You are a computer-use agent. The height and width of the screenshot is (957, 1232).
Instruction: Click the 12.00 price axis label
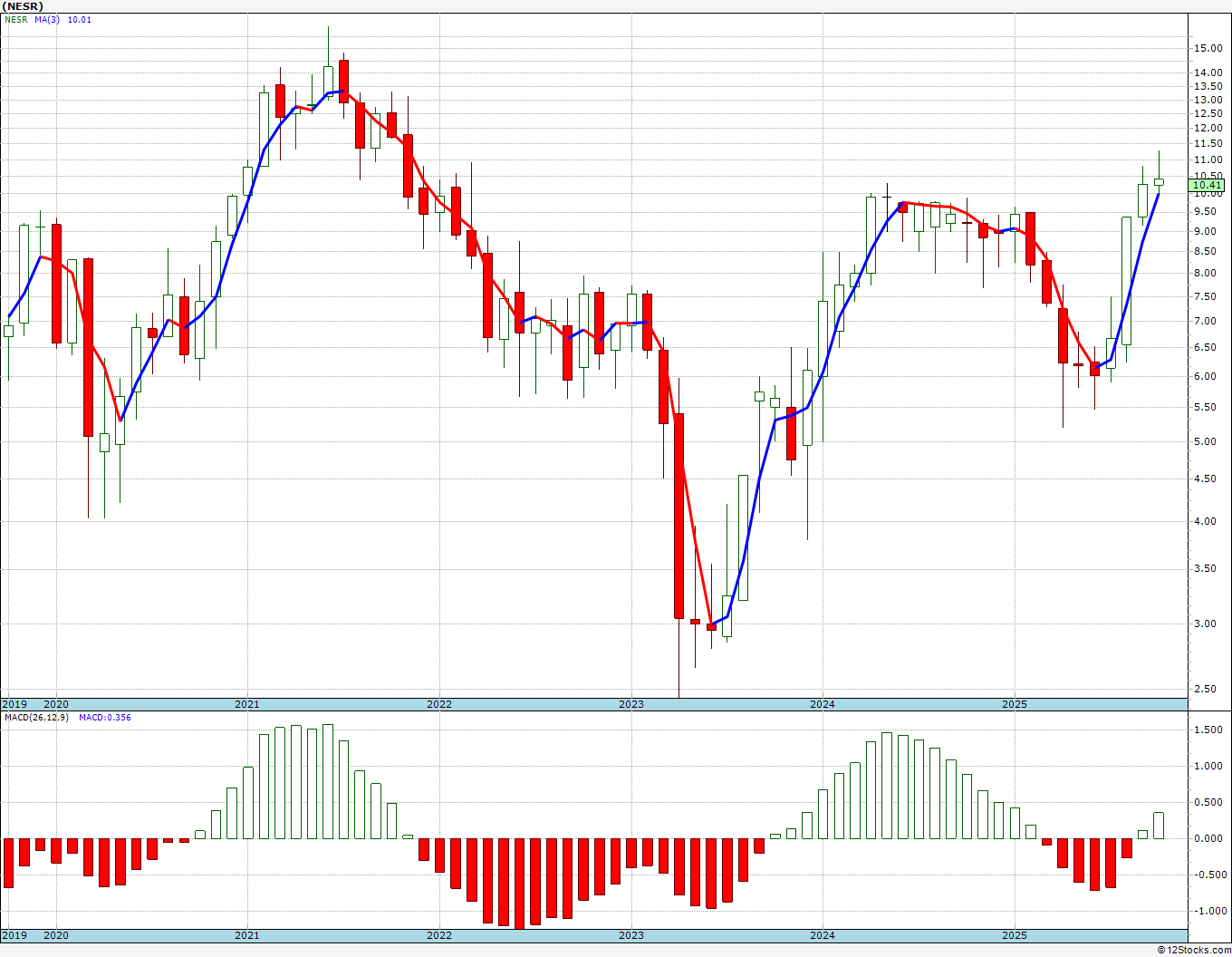click(1207, 129)
